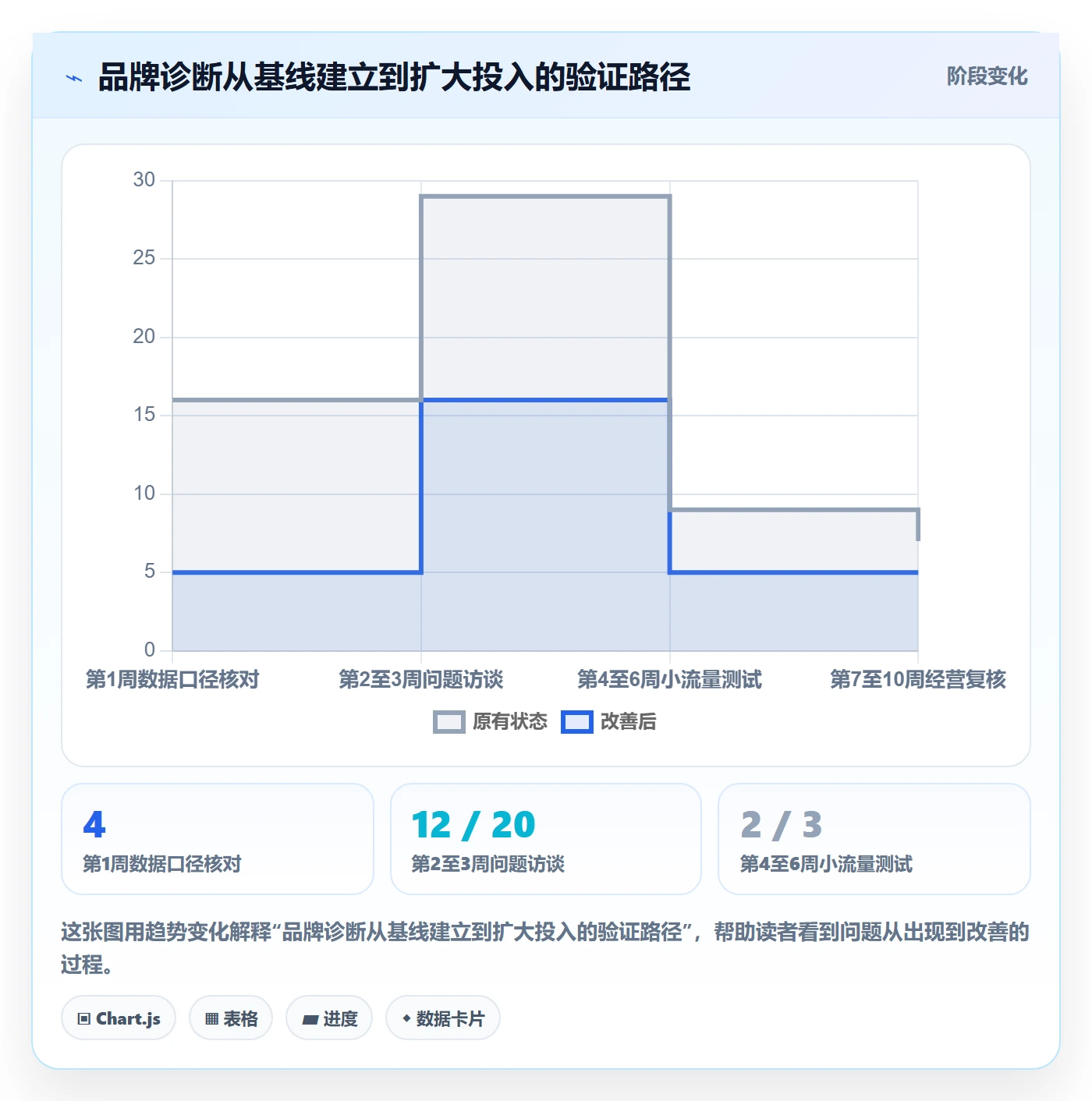Viewport: 1092px width, 1101px height.
Task: Toggle the 原有状态 legend item
Action: (491, 722)
